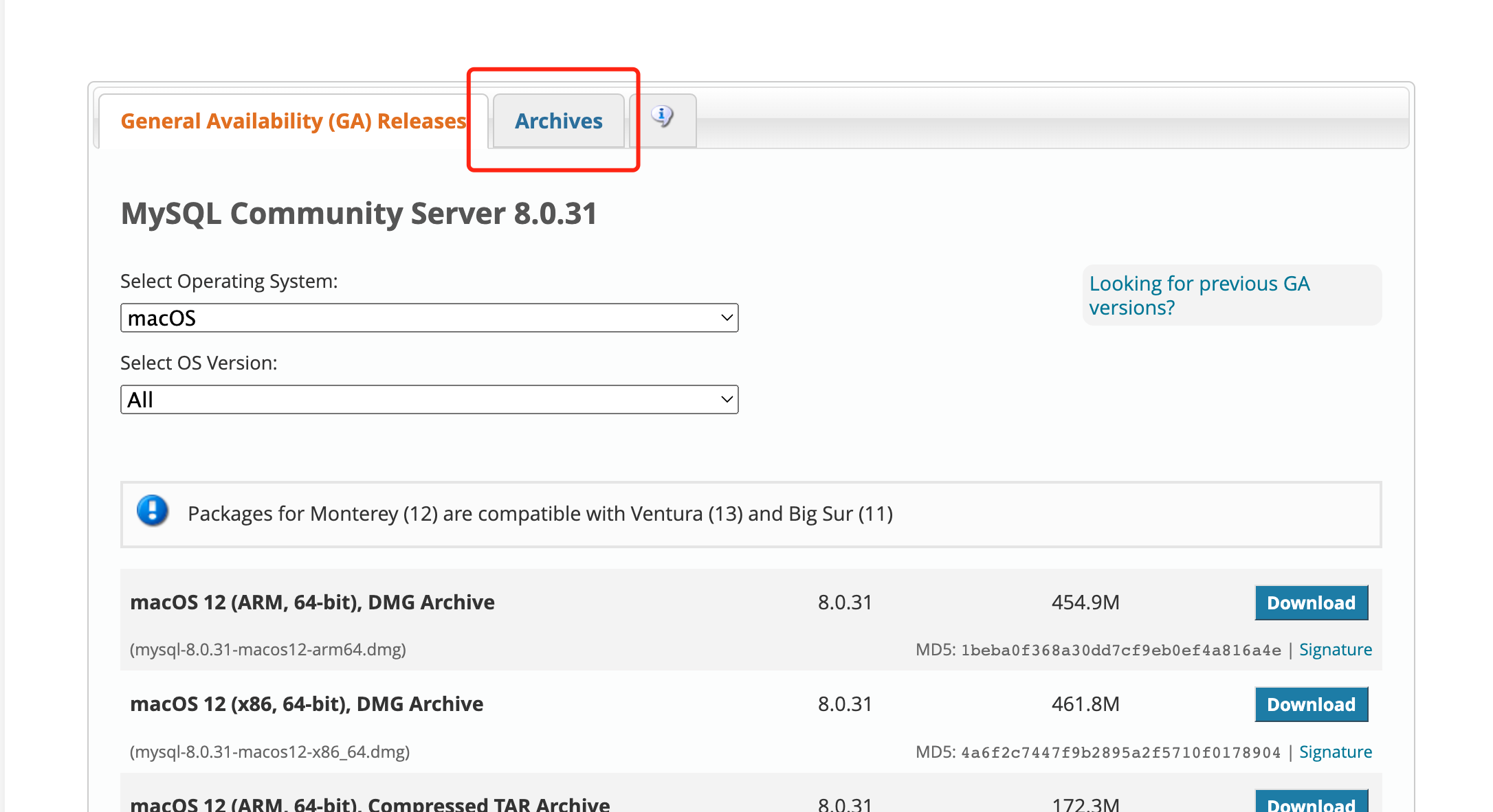Viewport: 1493px width, 812px height.
Task: Click the MD5 hash beginning 4a6f2c74
Action: point(1121,753)
